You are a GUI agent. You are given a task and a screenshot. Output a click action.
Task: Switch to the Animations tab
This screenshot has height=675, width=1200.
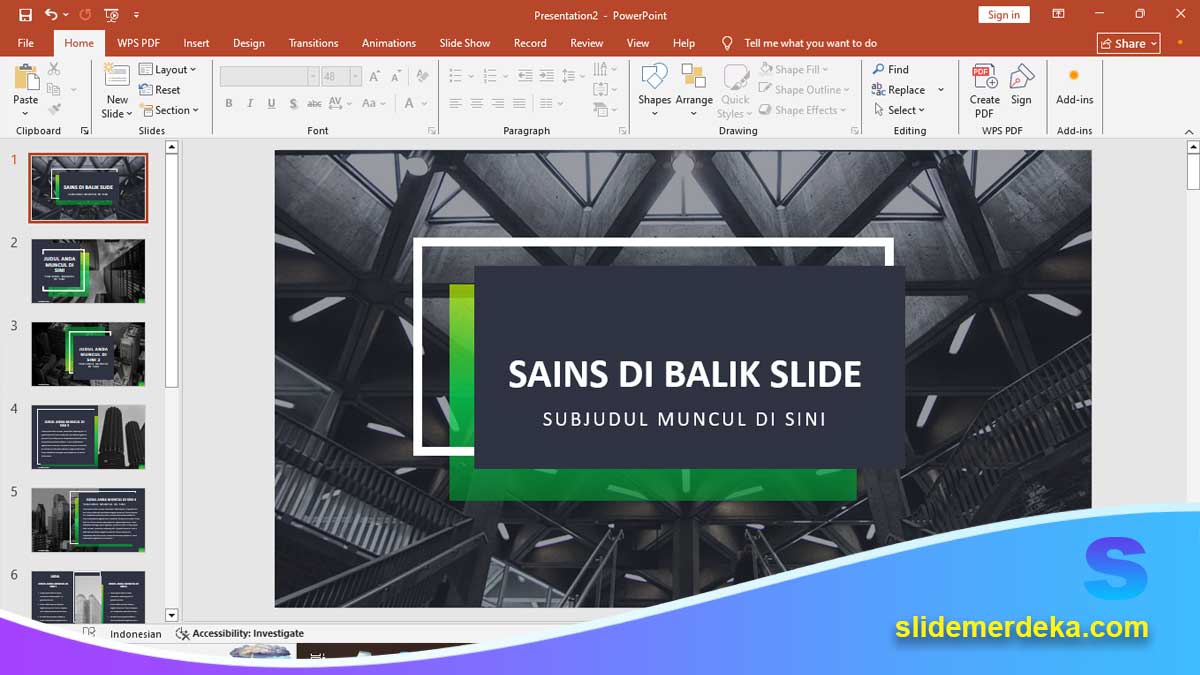389,43
